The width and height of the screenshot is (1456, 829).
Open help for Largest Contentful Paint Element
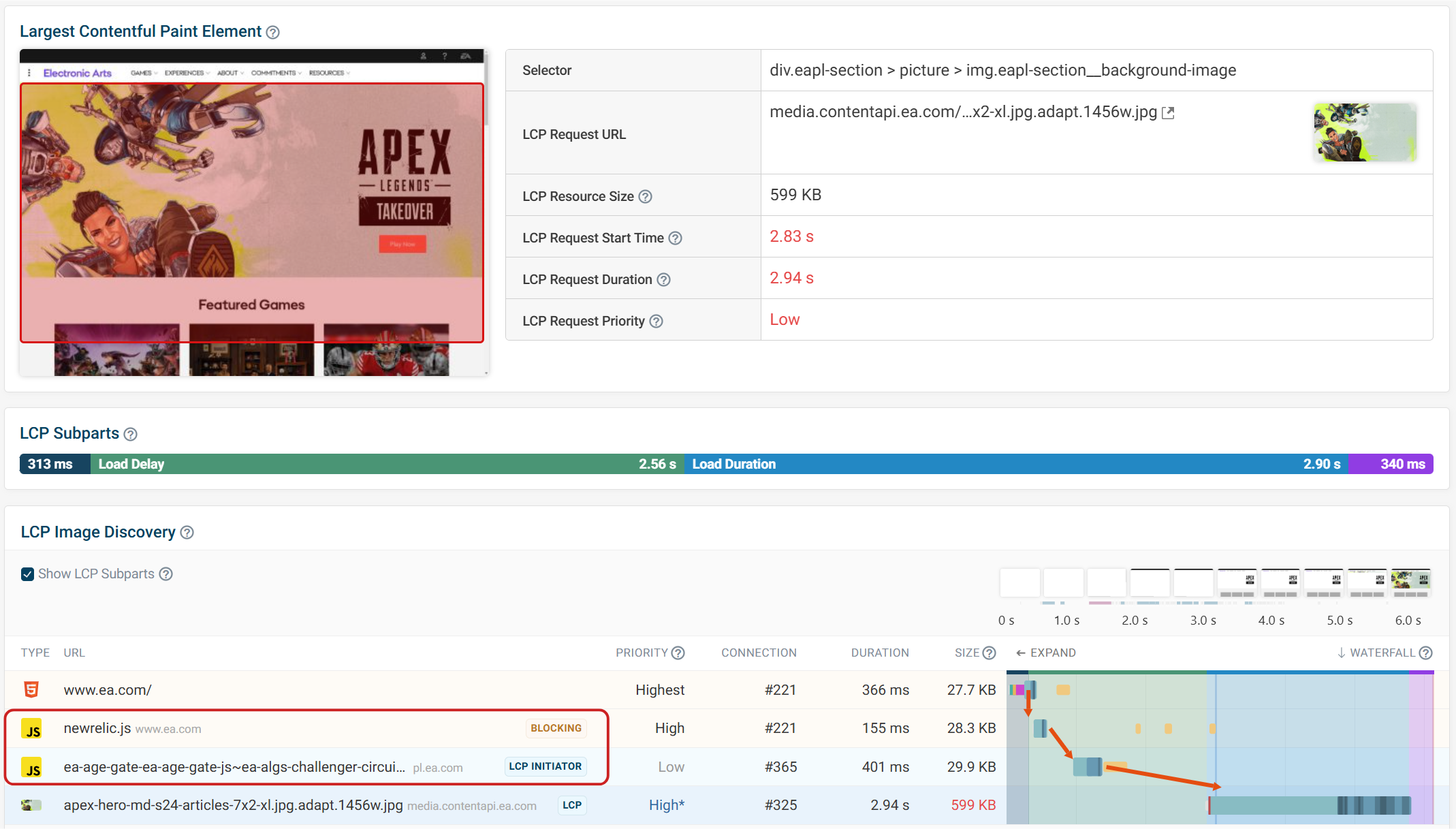[272, 32]
